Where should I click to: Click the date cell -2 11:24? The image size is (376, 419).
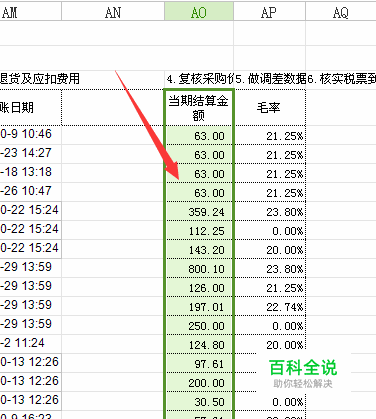coord(31,343)
